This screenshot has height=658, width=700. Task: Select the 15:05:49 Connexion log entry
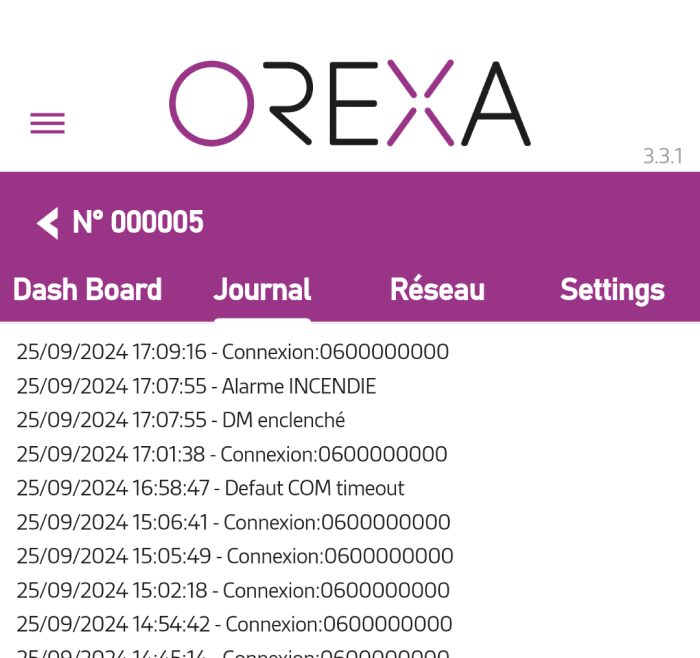click(x=234, y=556)
